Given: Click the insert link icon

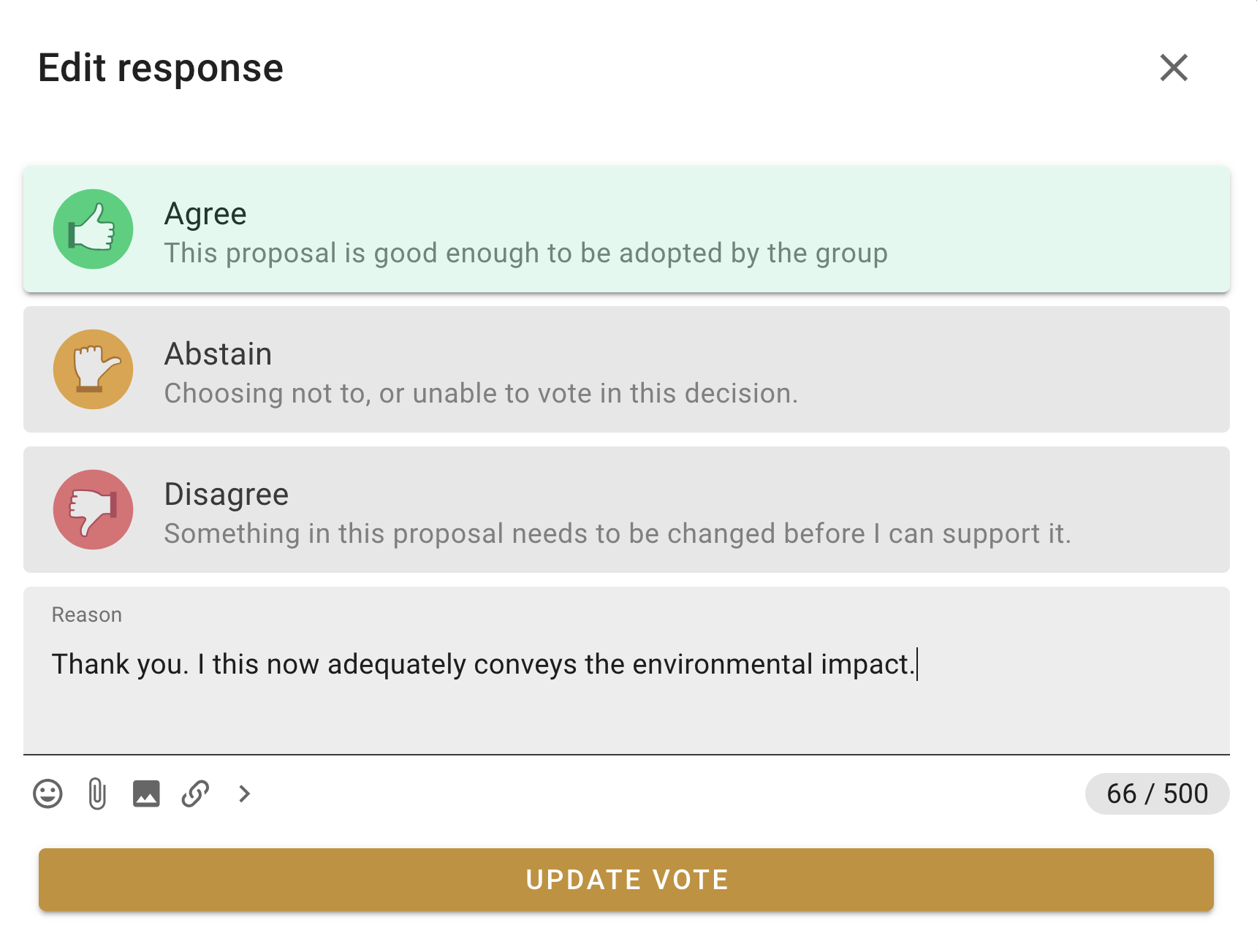Looking at the screenshot, I should [x=195, y=793].
